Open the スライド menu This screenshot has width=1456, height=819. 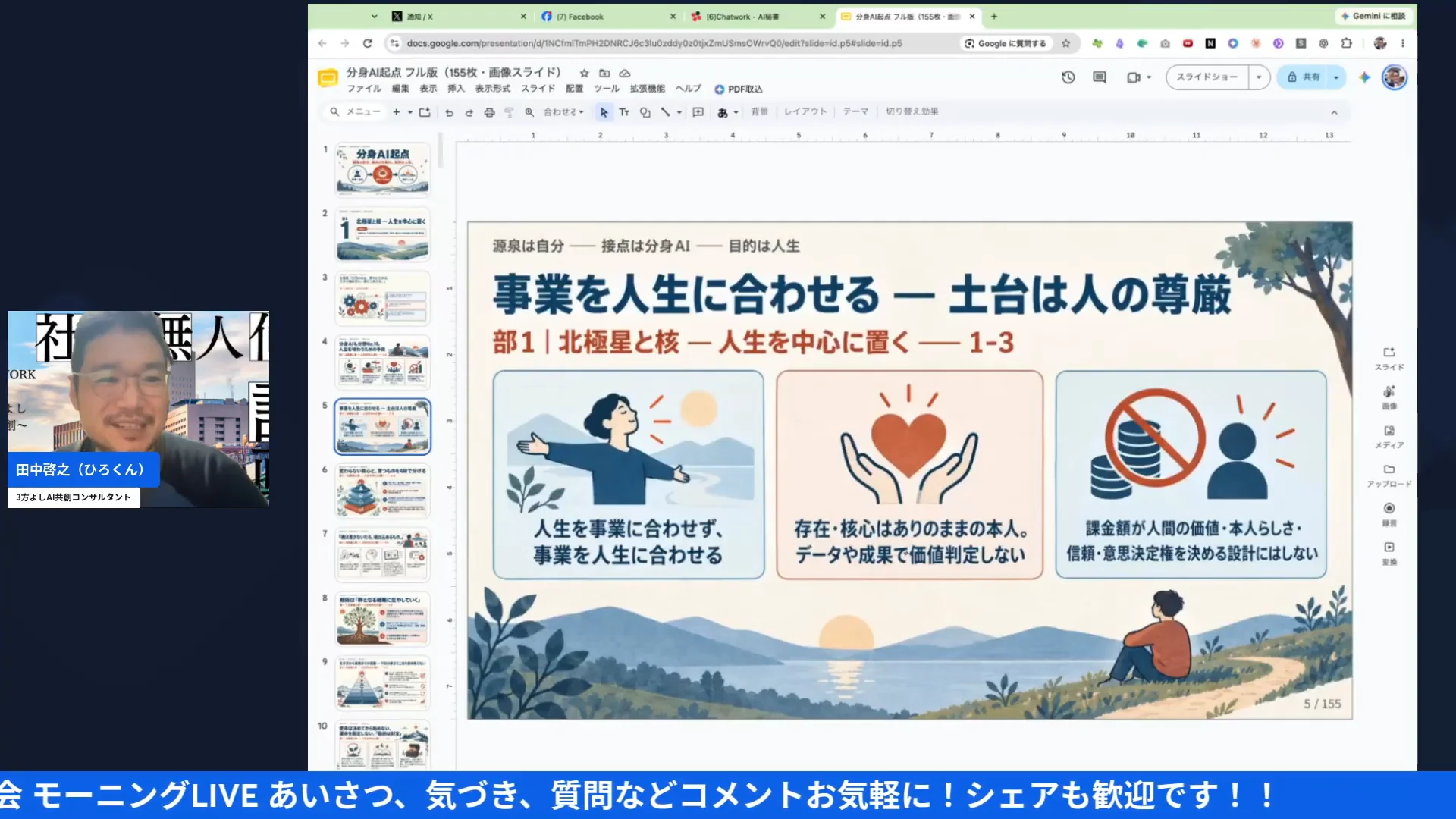coord(538,89)
